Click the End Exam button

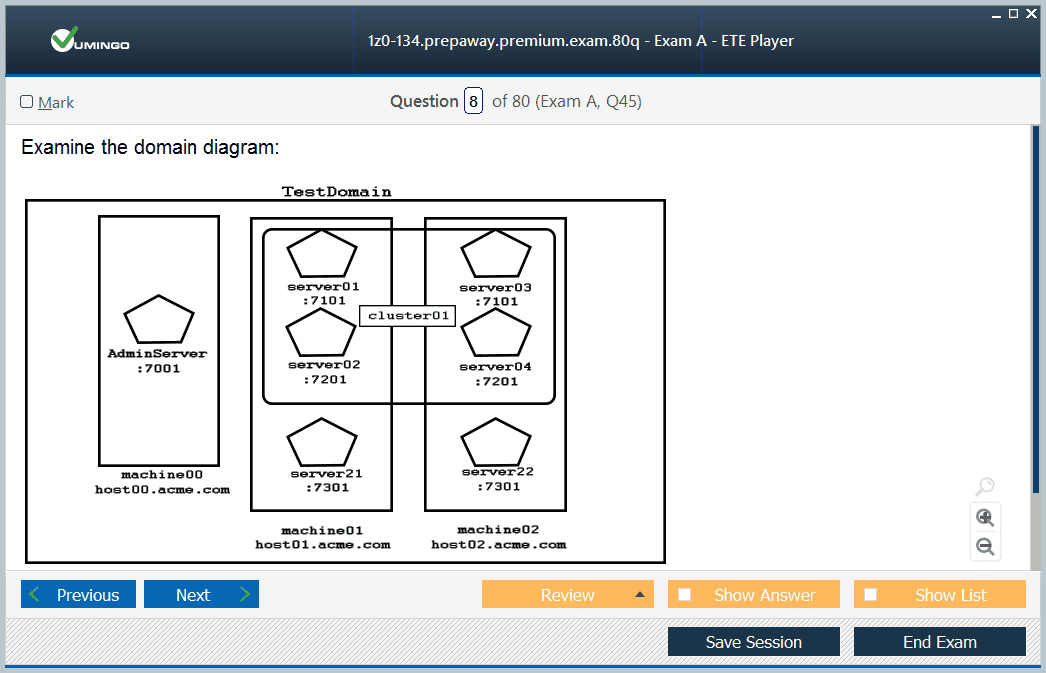(940, 642)
